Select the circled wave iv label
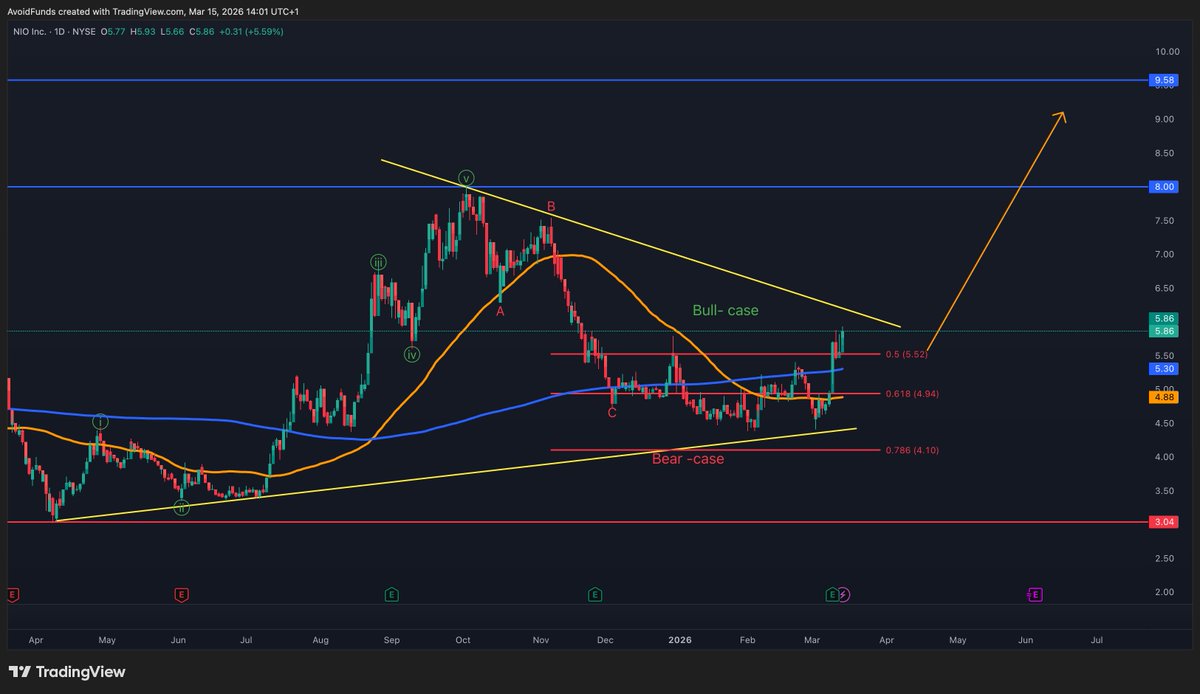 tap(412, 353)
